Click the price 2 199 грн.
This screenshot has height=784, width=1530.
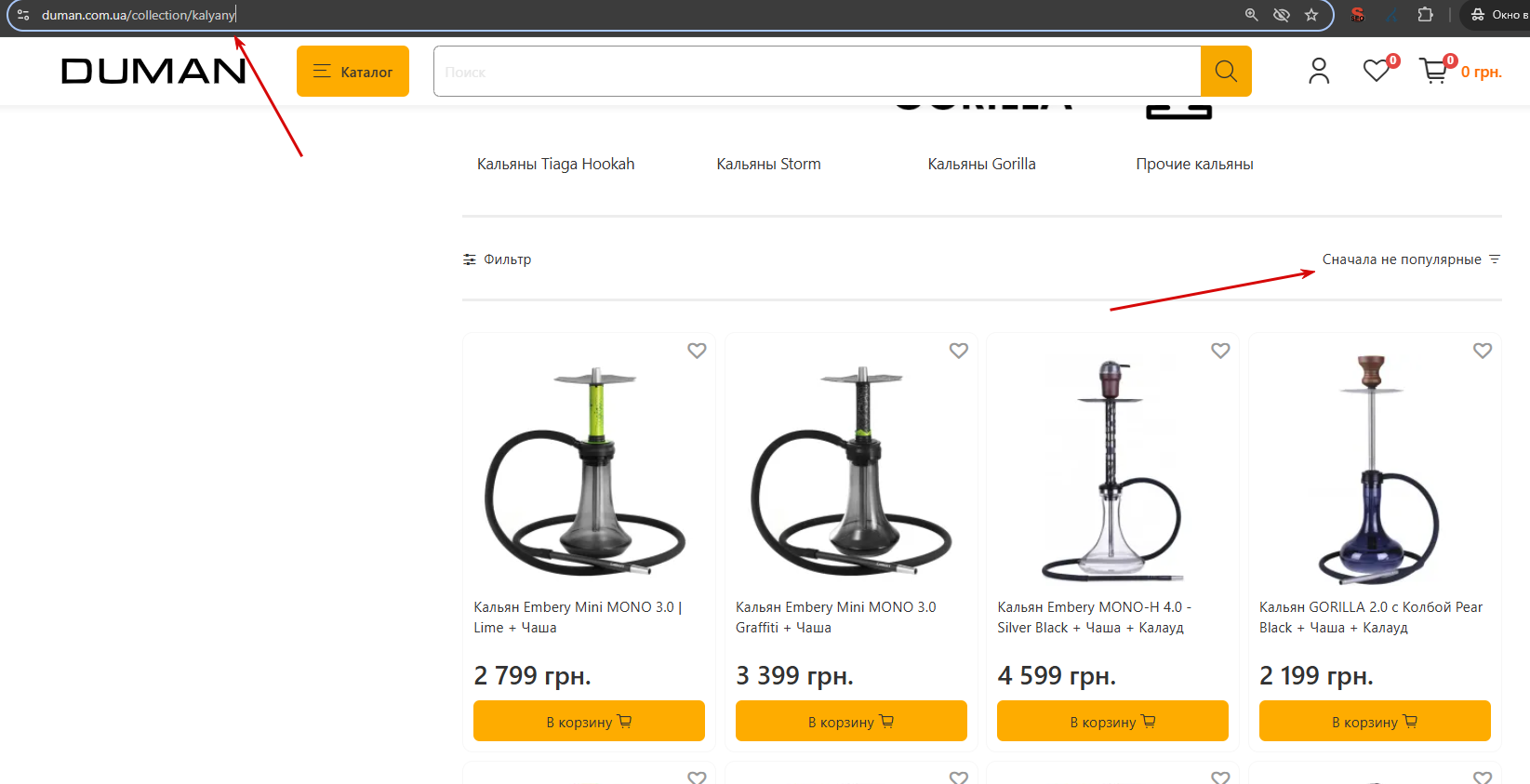coord(1316,675)
